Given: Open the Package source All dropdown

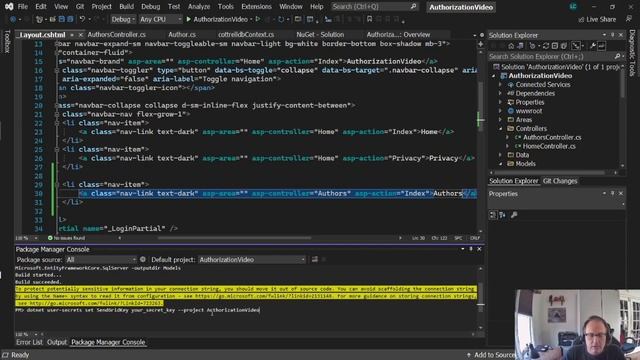Looking at the screenshot, I should pyautogui.click(x=101, y=260).
